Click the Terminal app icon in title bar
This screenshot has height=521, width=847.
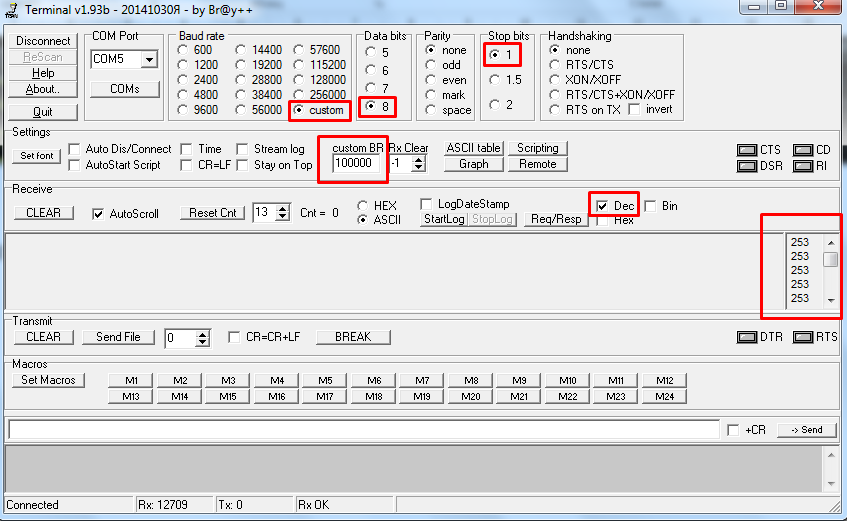coord(11,10)
